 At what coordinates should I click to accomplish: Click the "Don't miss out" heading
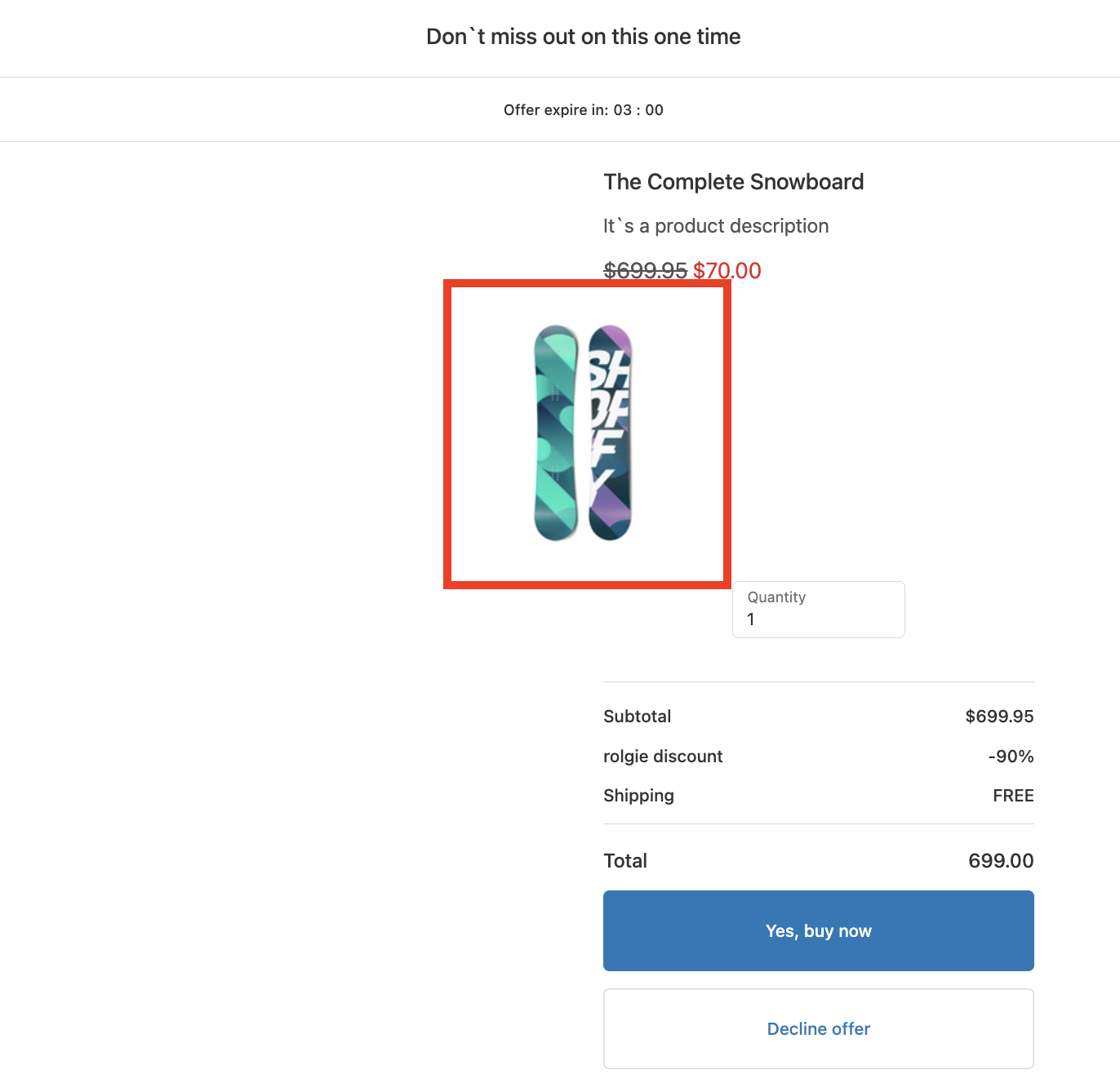click(x=583, y=37)
